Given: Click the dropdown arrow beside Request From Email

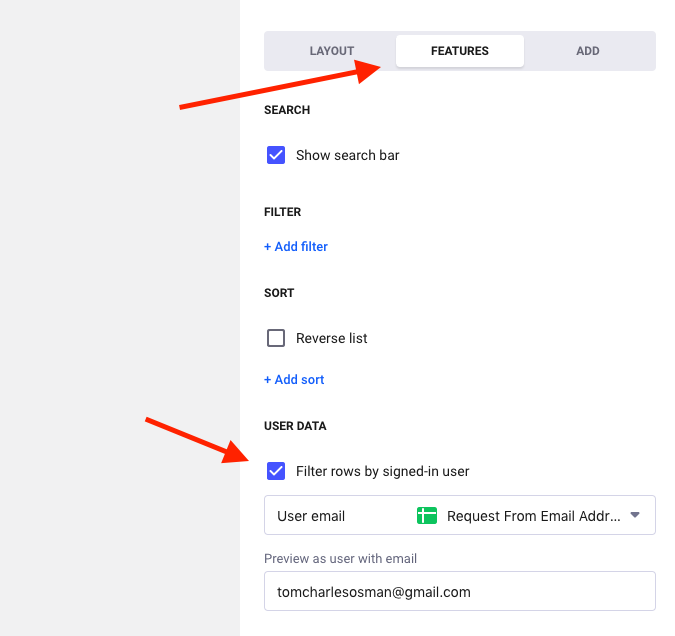Looking at the screenshot, I should 635,515.
